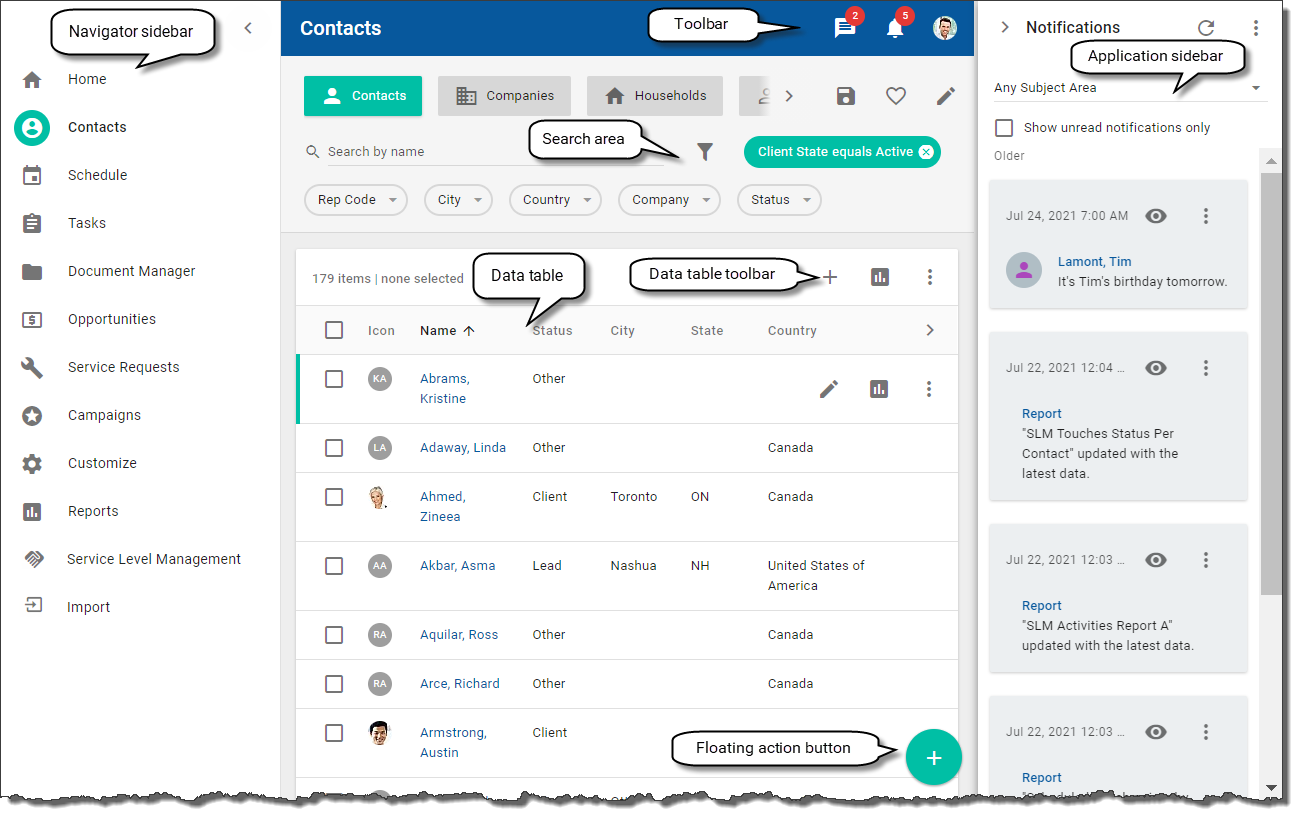This screenshot has width=1299, height=816.
Task: Switch to the Households tab
Action: click(654, 95)
